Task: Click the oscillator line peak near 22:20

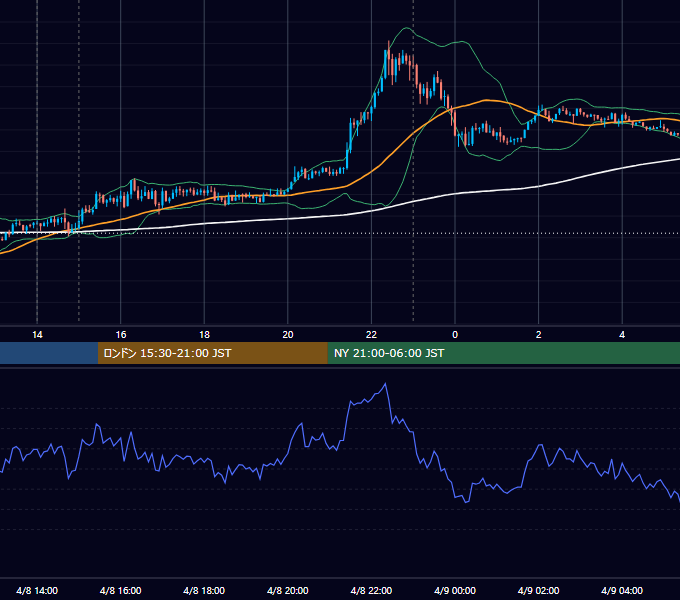Action: tap(386, 384)
